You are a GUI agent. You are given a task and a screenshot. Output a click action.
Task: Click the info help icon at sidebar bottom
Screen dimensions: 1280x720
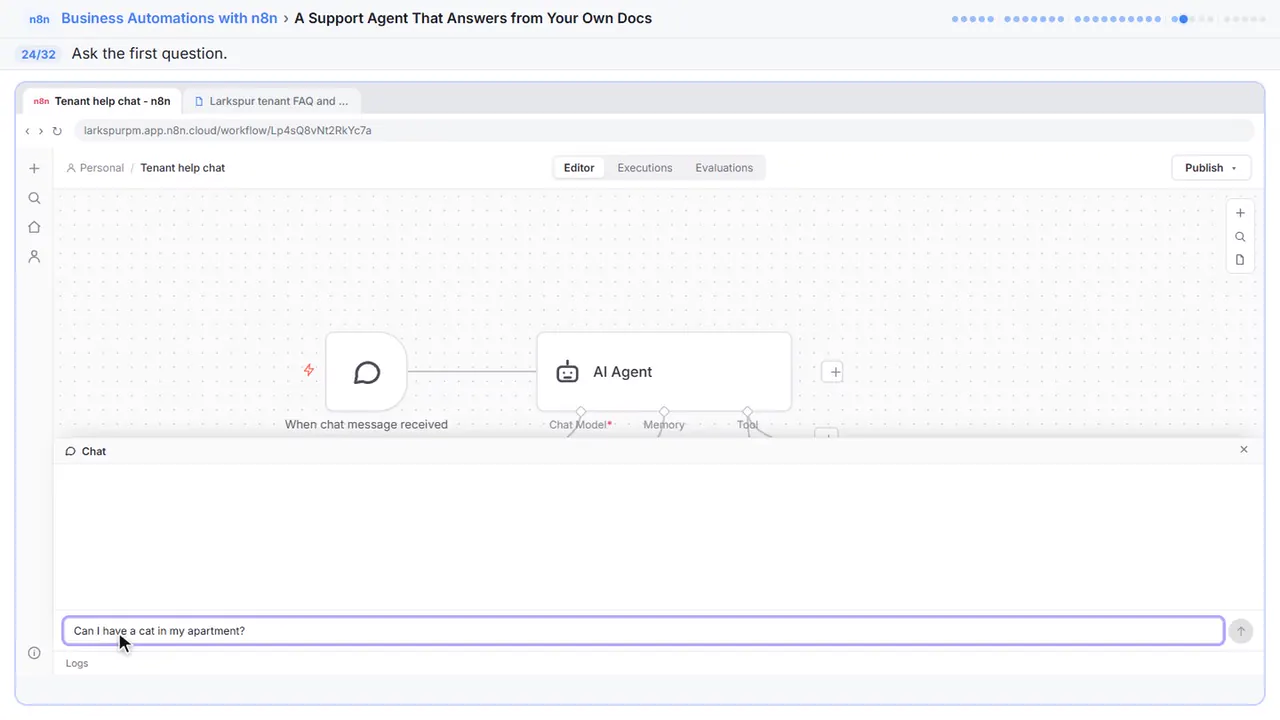click(x=34, y=653)
